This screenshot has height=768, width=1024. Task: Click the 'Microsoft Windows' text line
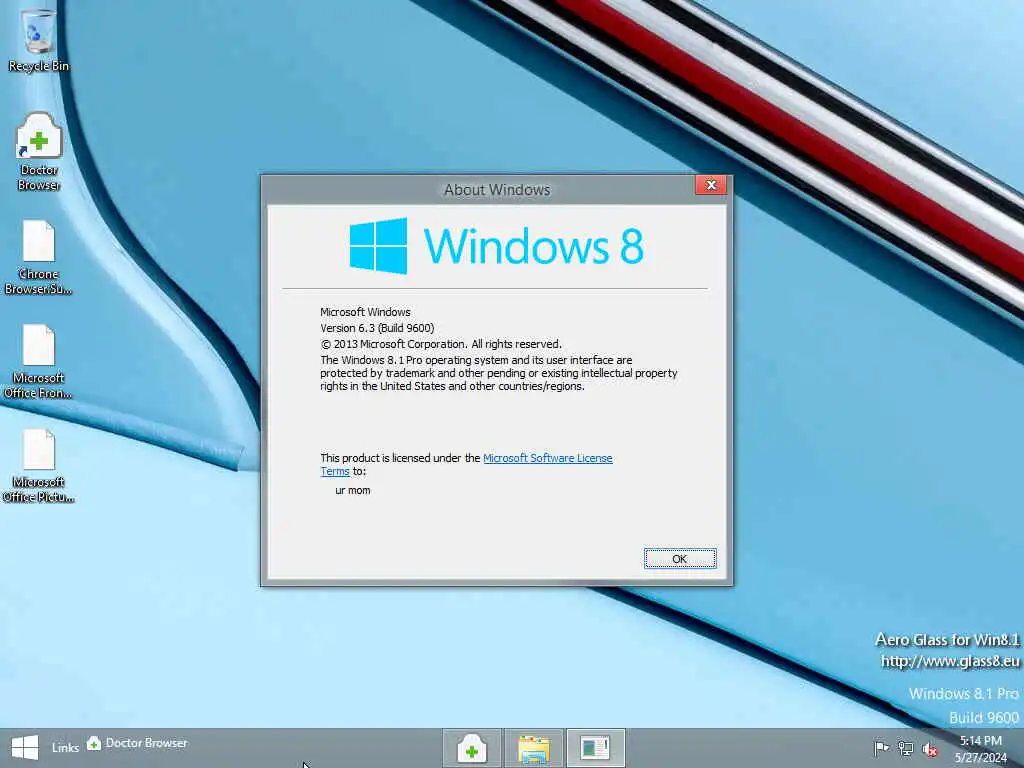(x=365, y=312)
